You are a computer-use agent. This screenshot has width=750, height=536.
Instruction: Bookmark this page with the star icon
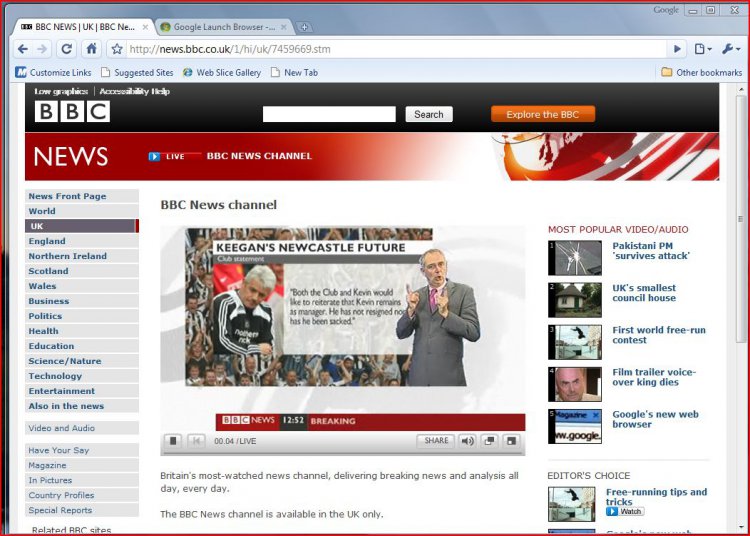(117, 49)
